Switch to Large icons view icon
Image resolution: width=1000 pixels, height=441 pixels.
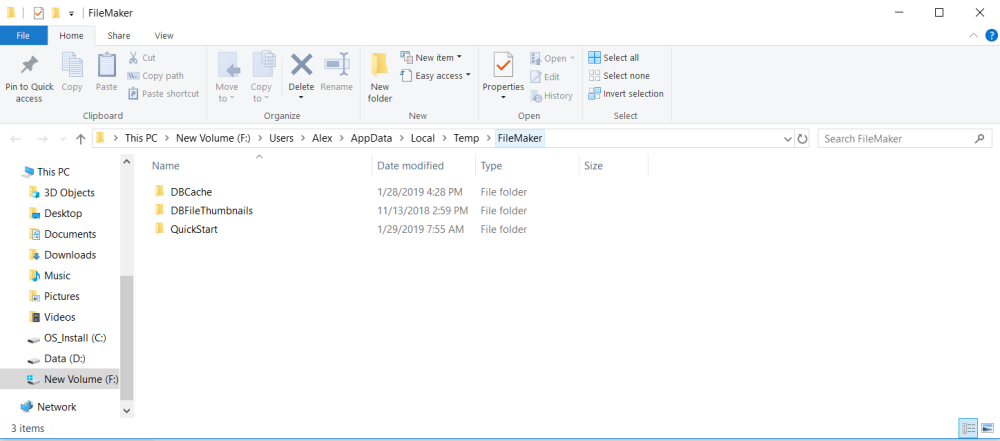tap(987, 428)
